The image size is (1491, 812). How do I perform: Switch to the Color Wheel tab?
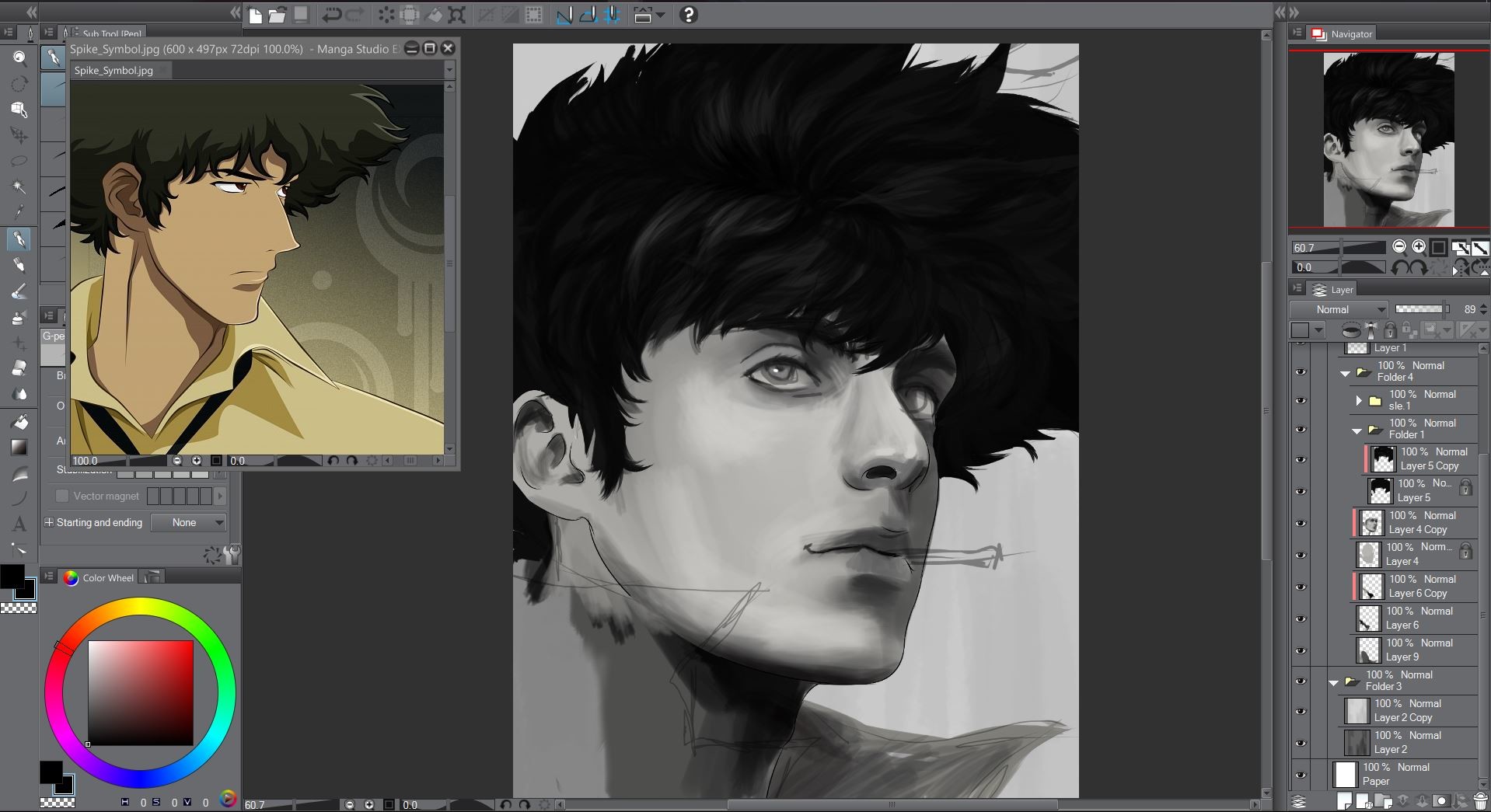pos(100,577)
